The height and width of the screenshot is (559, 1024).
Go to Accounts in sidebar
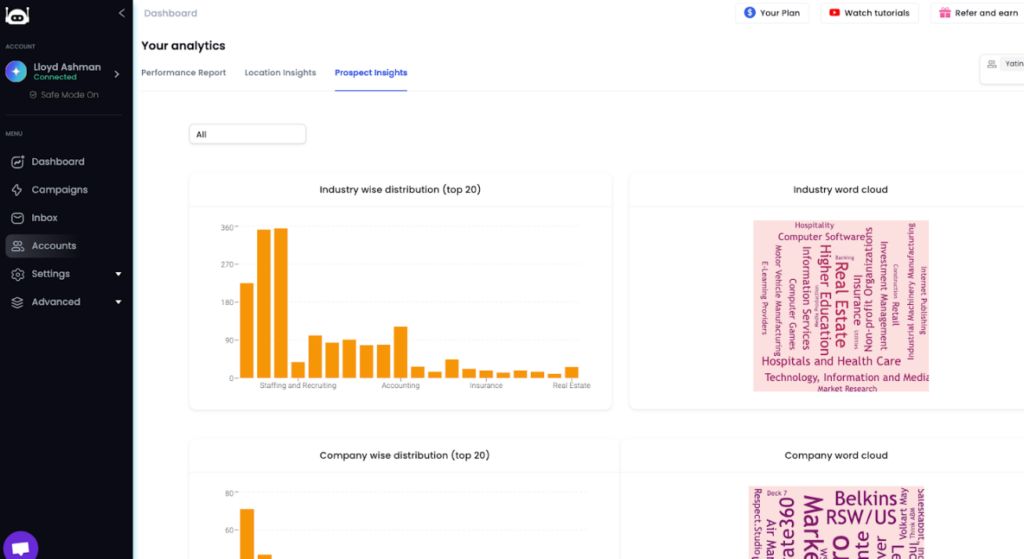(54, 246)
